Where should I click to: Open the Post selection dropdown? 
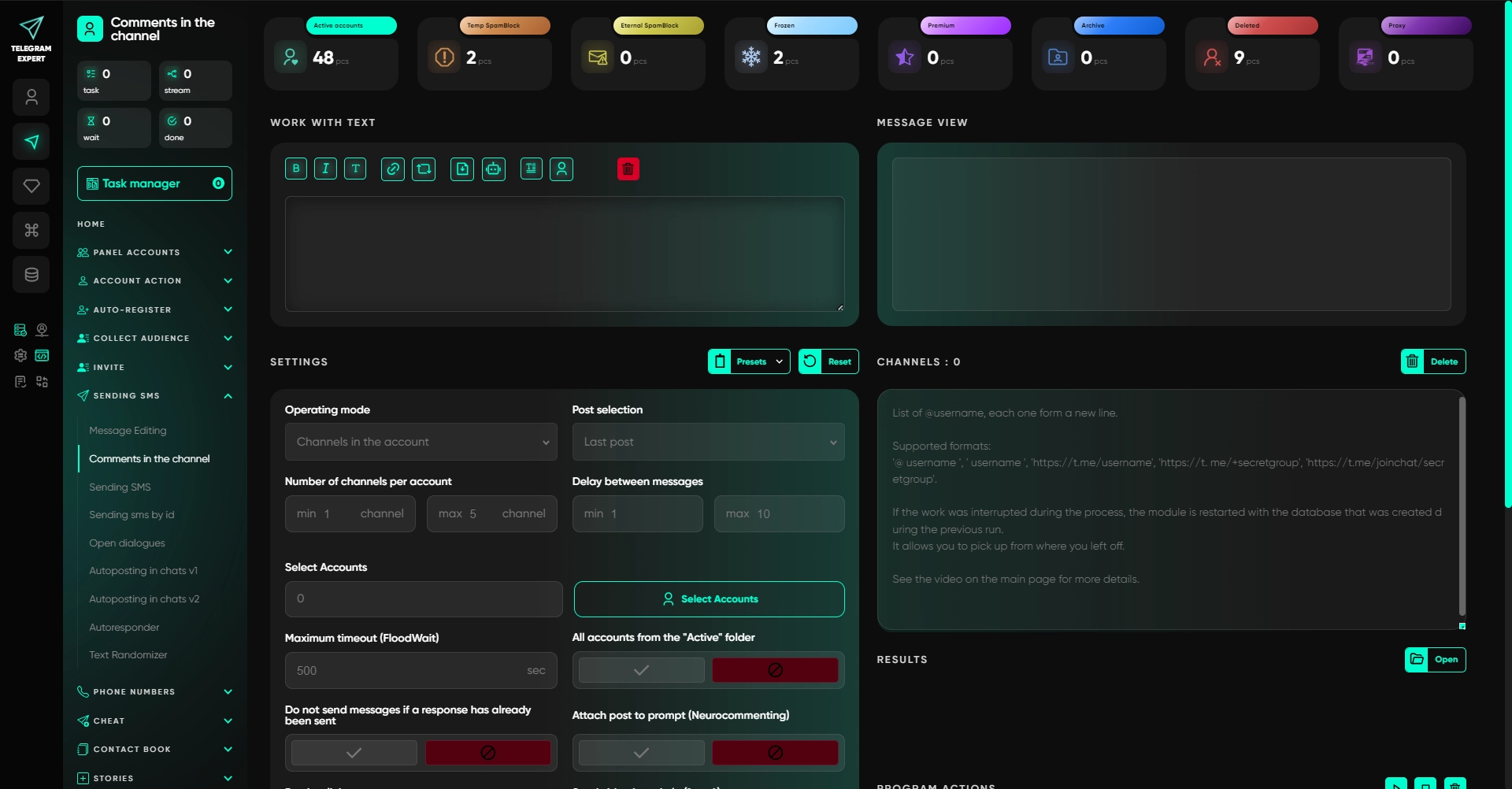708,442
